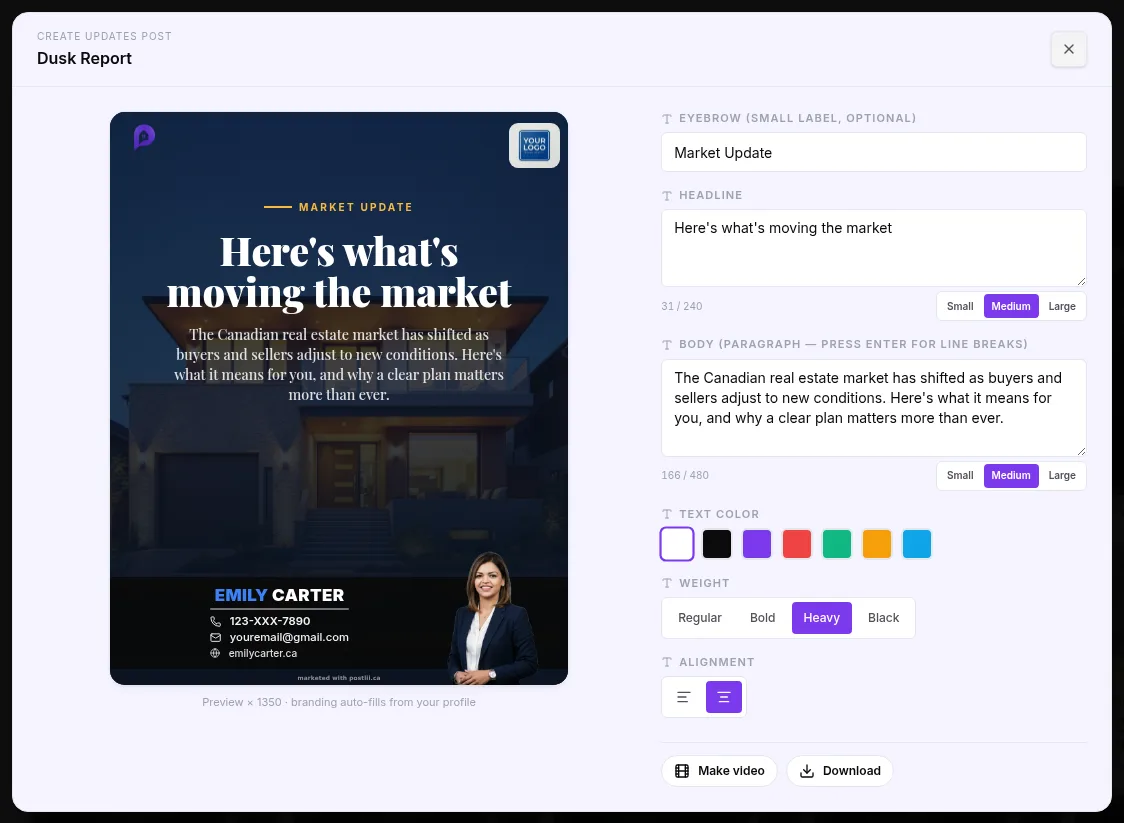Select left text alignment icon

click(684, 697)
